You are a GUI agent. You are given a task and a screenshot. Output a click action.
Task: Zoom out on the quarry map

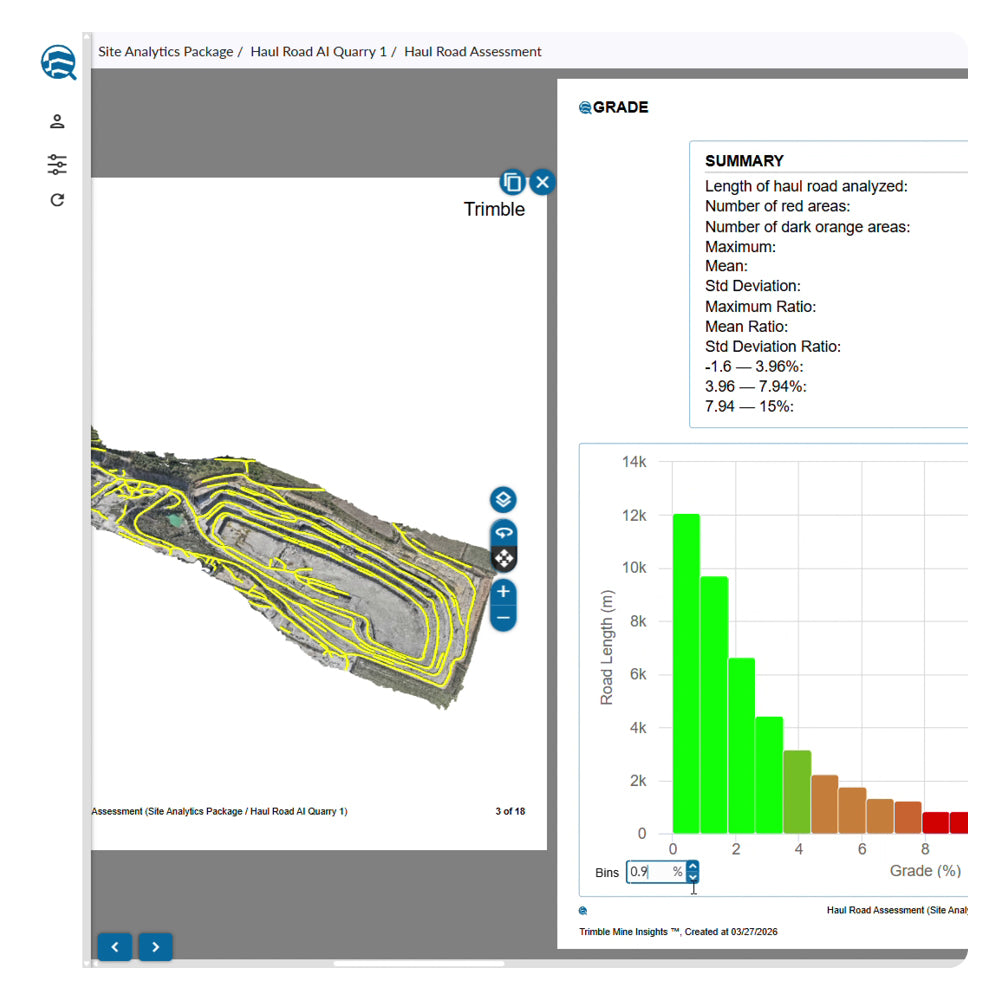pyautogui.click(x=503, y=618)
